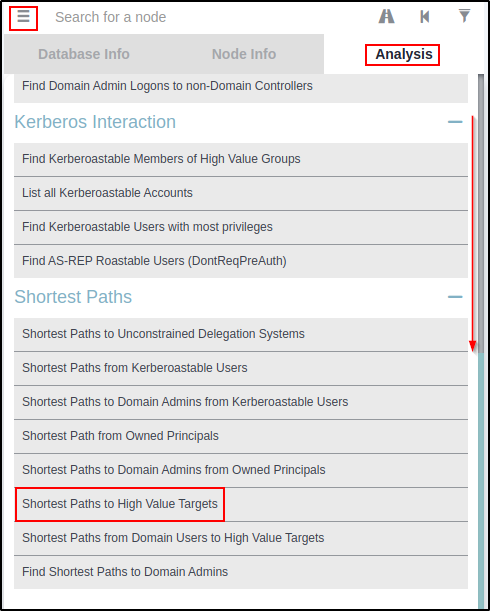490x611 pixels.
Task: Run Find Kerberoastable Members of High Value Groups
Action: tap(241, 159)
